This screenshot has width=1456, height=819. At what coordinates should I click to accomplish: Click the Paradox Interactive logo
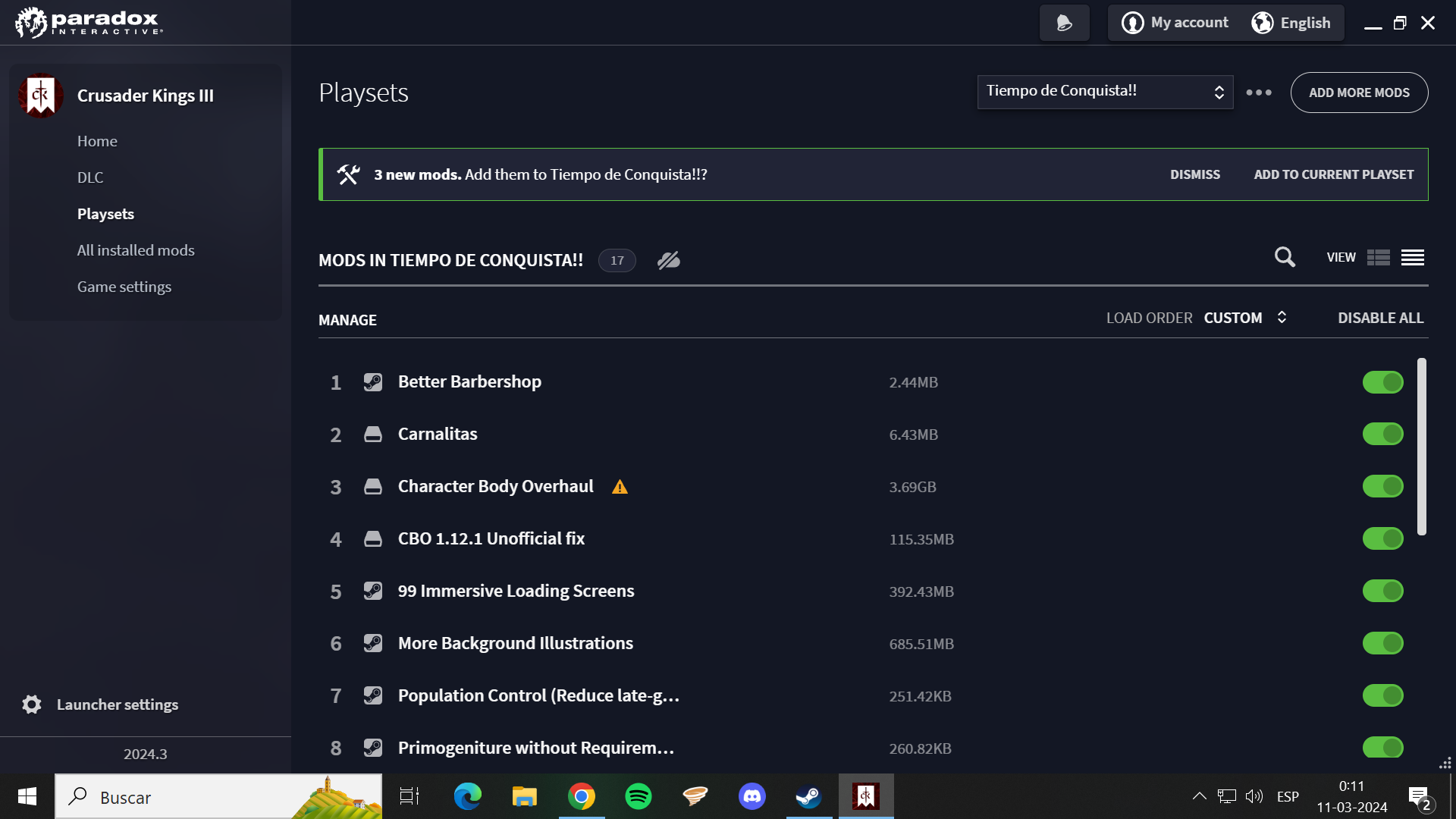[x=89, y=22]
